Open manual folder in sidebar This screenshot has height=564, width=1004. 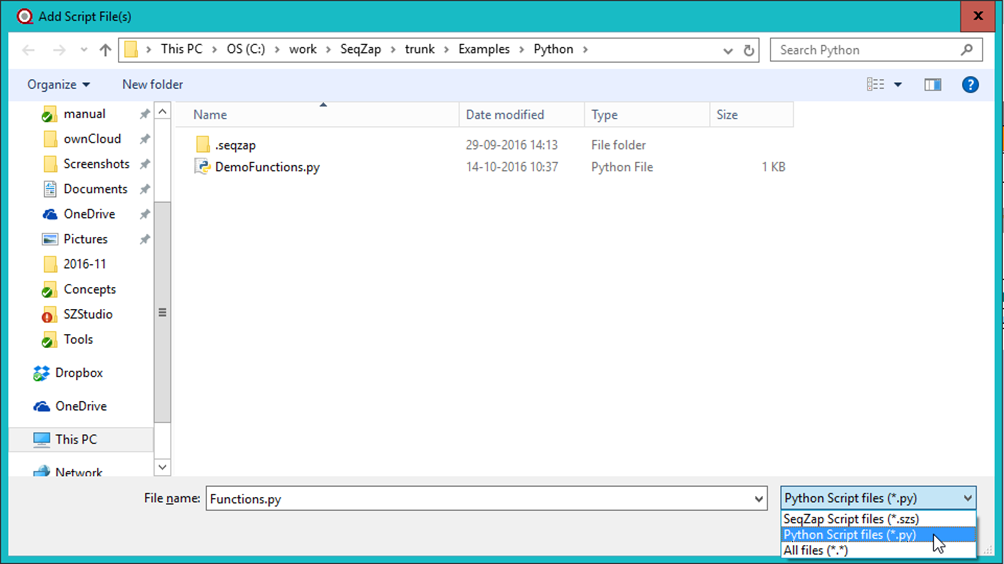[x=84, y=114]
